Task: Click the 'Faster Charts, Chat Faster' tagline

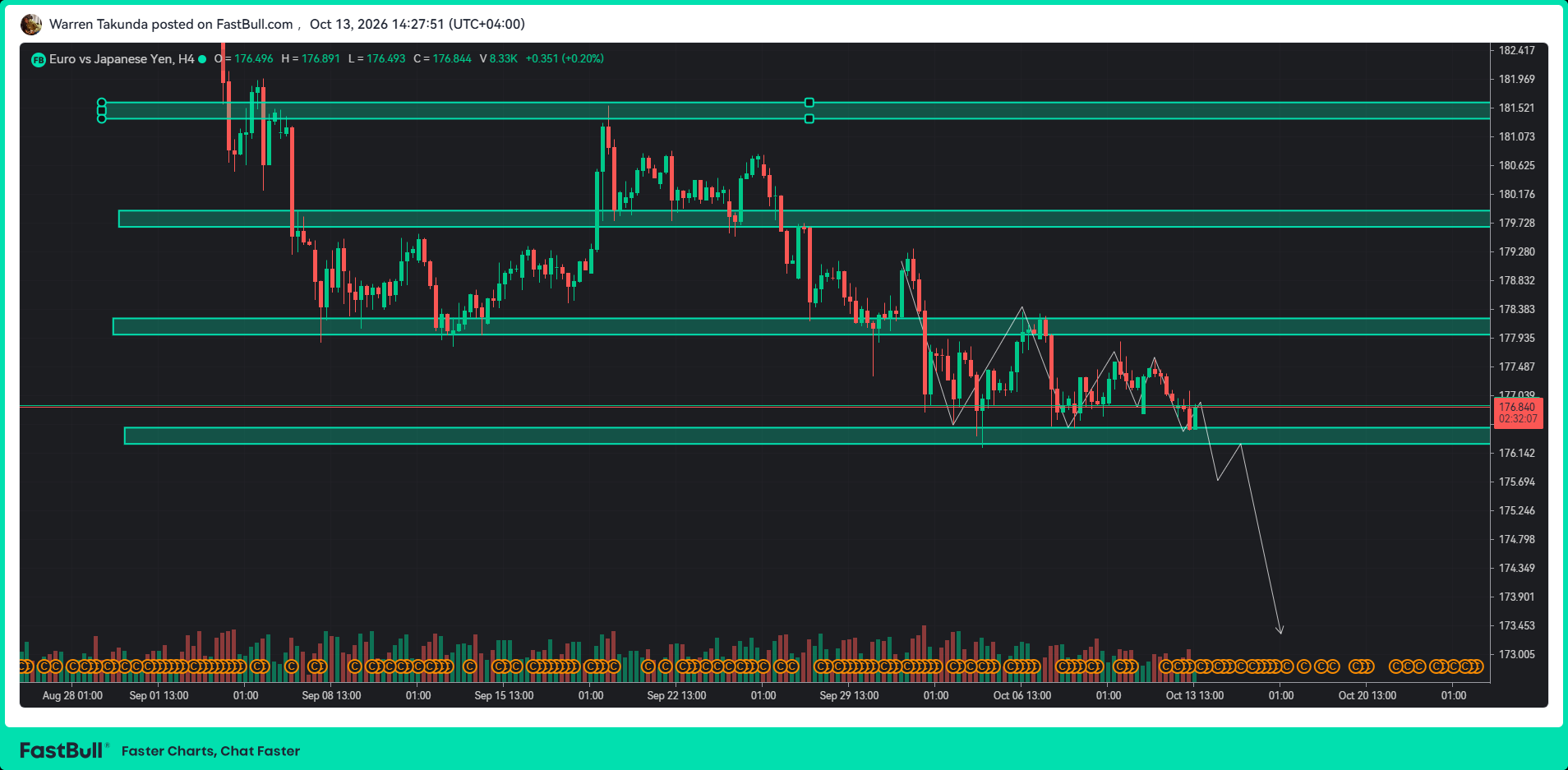Action: pyautogui.click(x=210, y=751)
